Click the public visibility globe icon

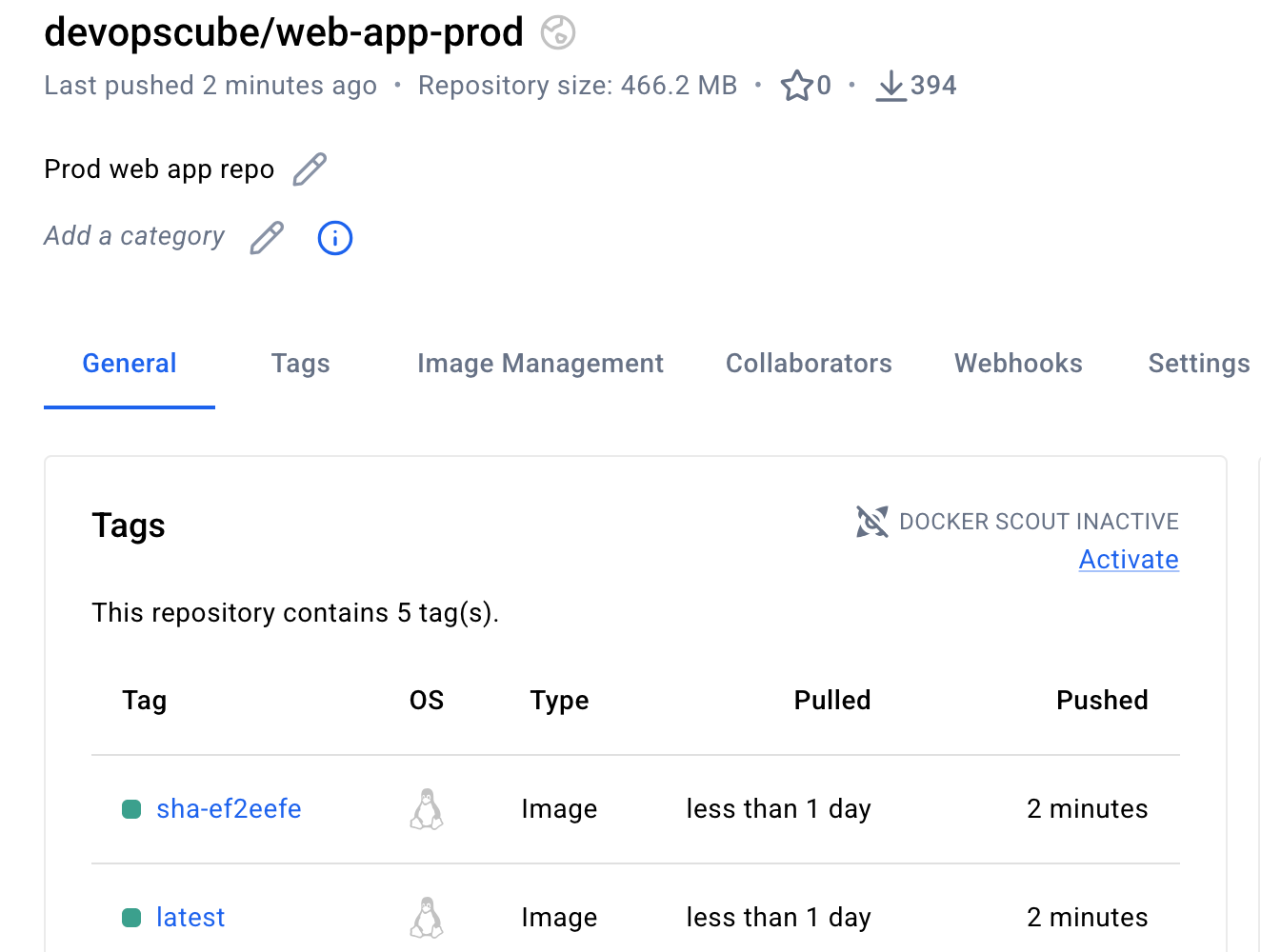pos(558,32)
